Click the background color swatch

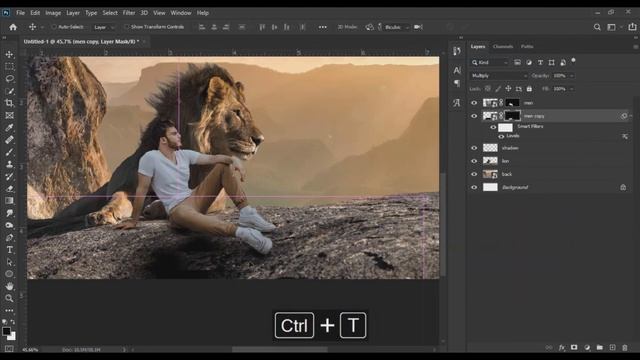click(x=13, y=337)
